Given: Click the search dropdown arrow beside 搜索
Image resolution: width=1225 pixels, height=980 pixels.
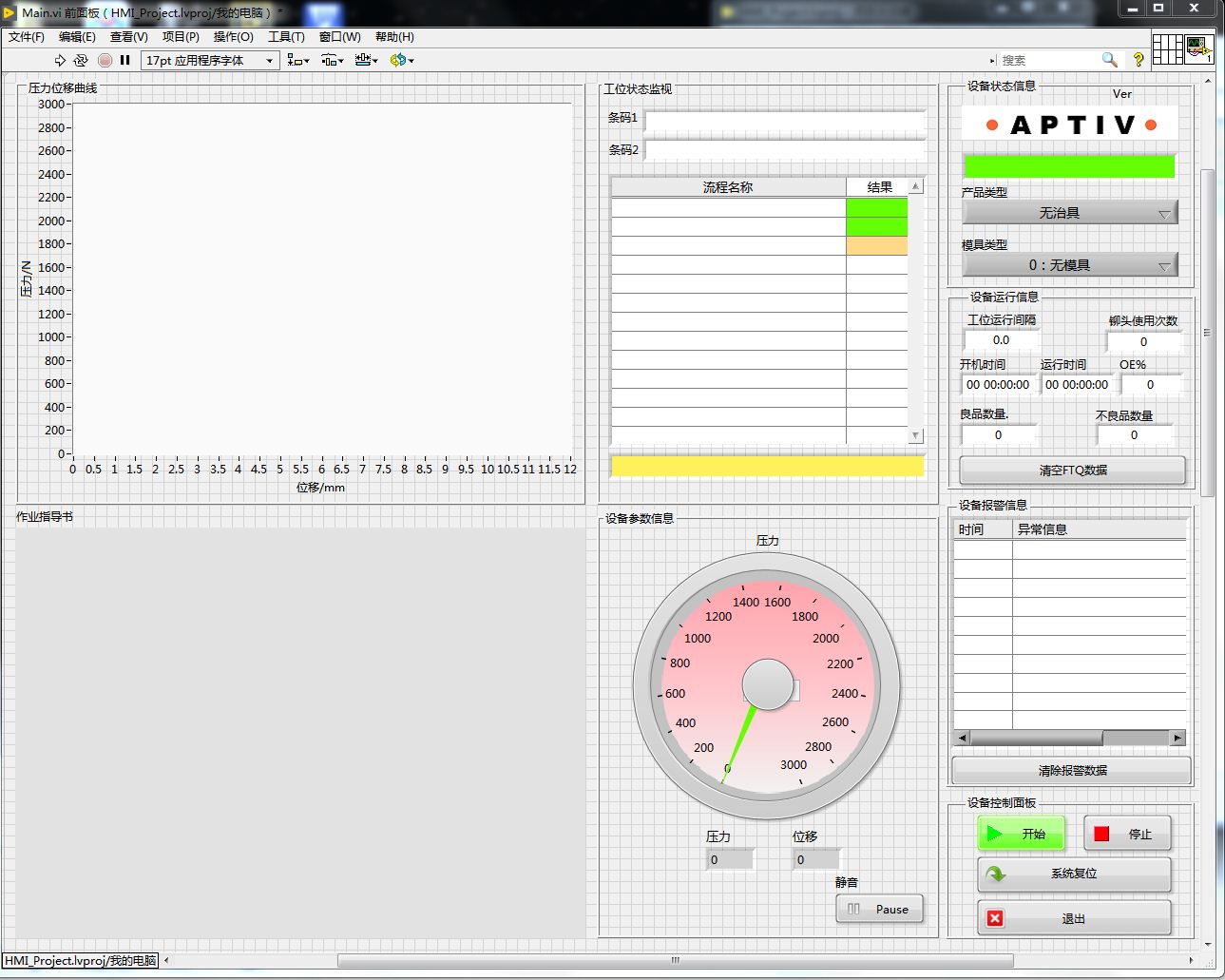Looking at the screenshot, I should [993, 60].
